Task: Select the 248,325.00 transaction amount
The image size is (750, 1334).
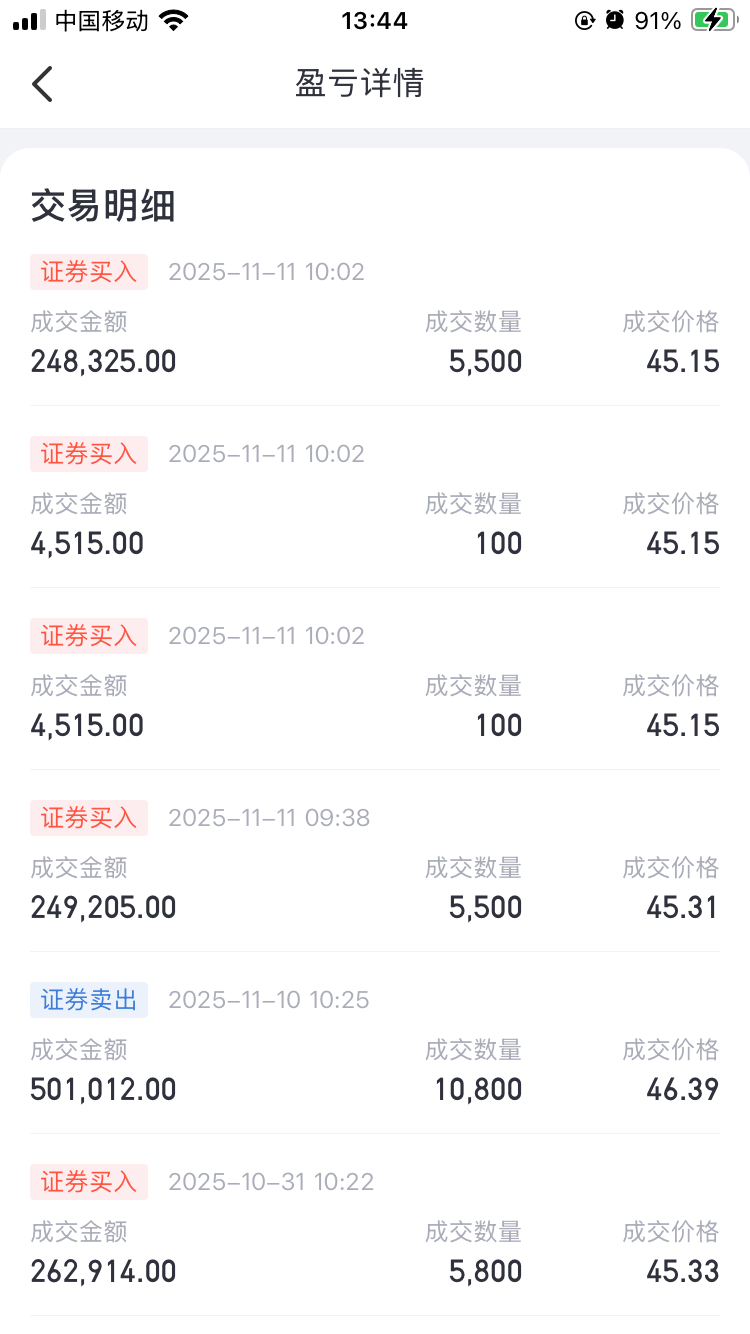Action: (x=103, y=361)
